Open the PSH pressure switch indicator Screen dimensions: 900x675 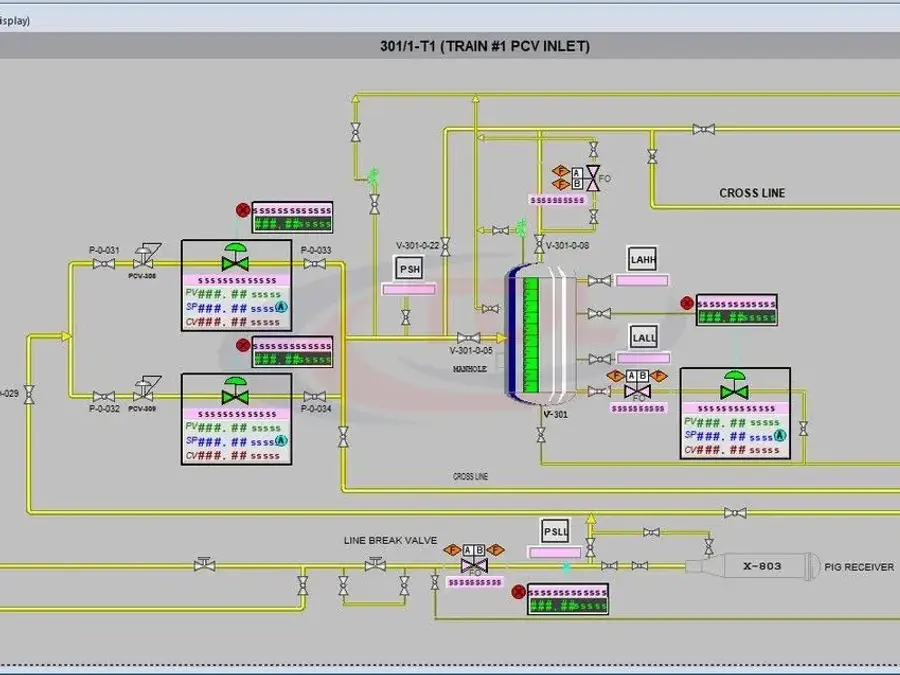coord(409,269)
